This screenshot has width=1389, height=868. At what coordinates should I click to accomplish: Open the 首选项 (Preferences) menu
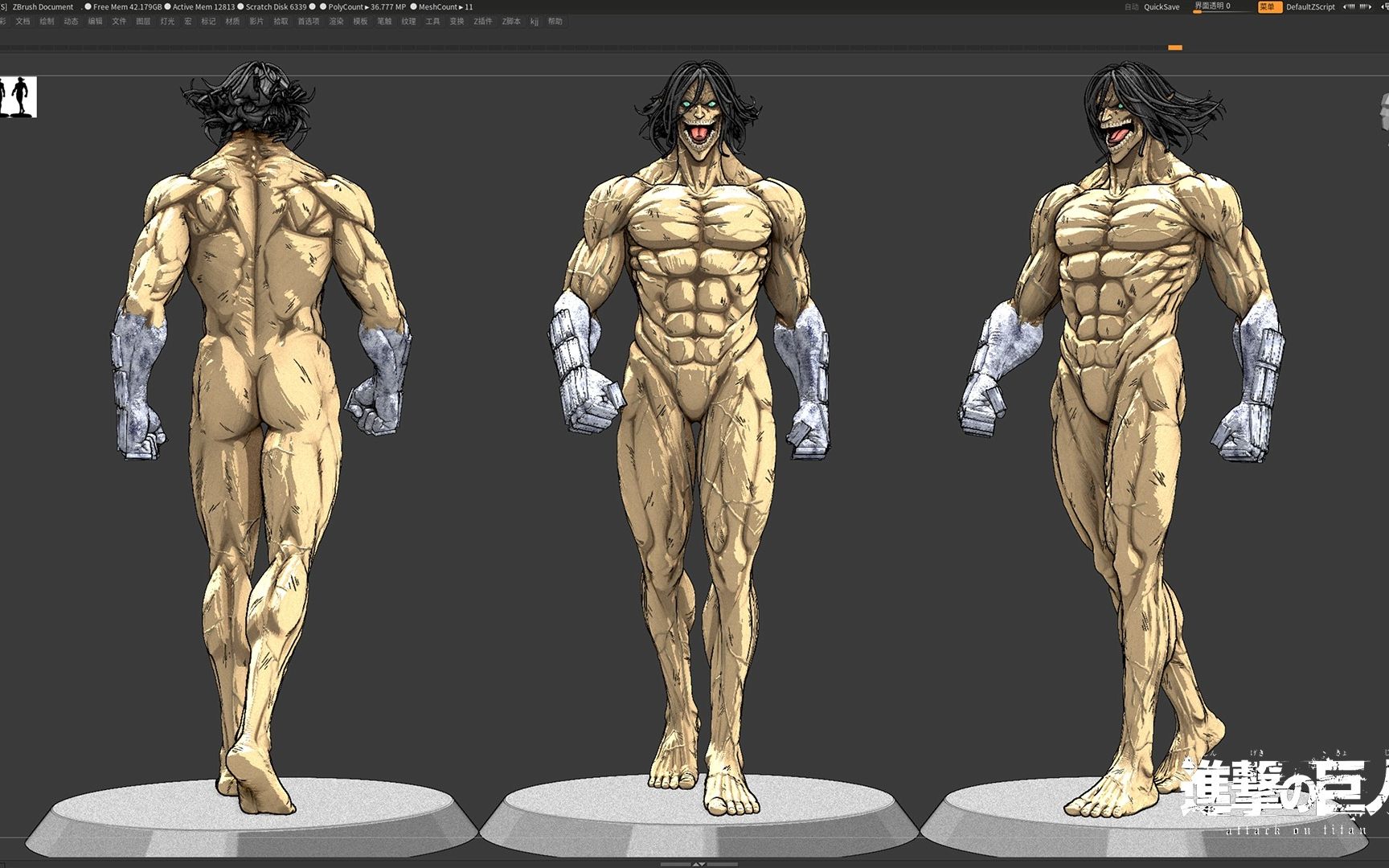click(309, 22)
